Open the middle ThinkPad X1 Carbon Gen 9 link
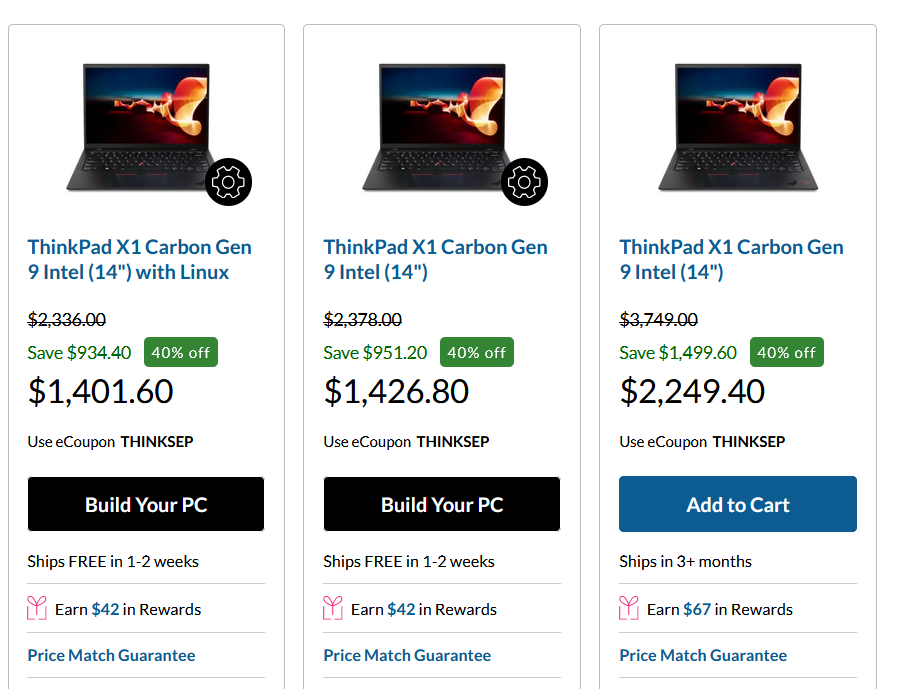 point(435,259)
